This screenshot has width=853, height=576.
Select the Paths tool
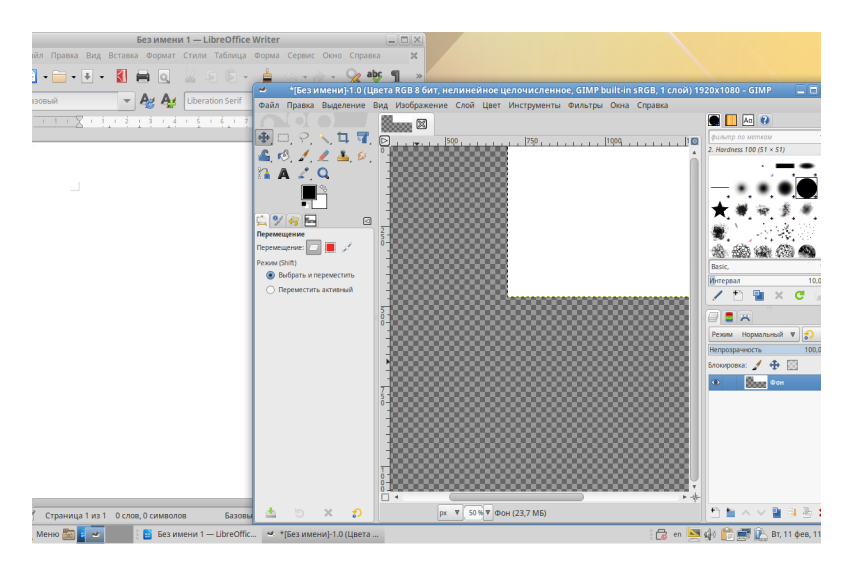click(x=264, y=174)
